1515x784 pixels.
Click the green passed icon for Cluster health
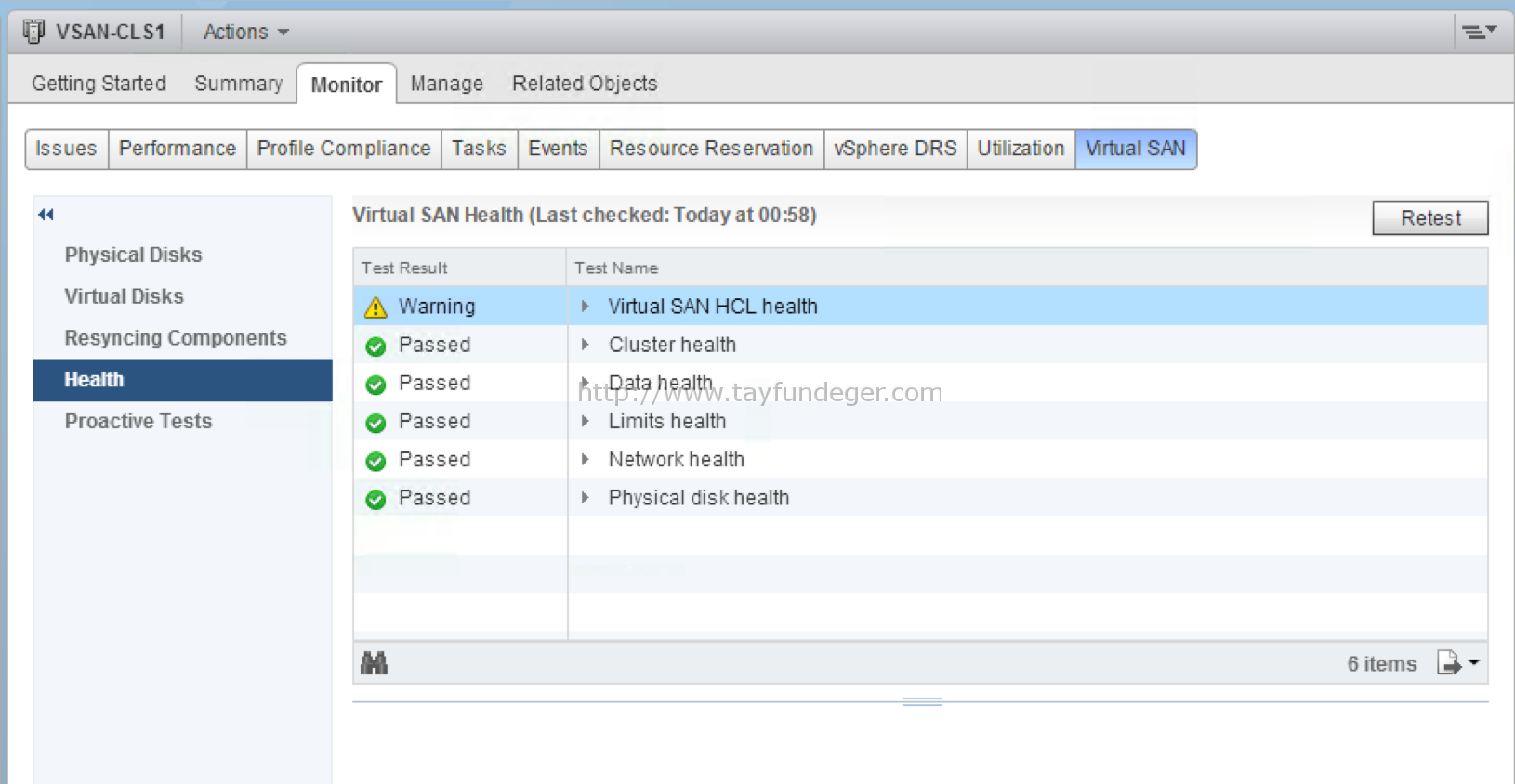coord(375,346)
